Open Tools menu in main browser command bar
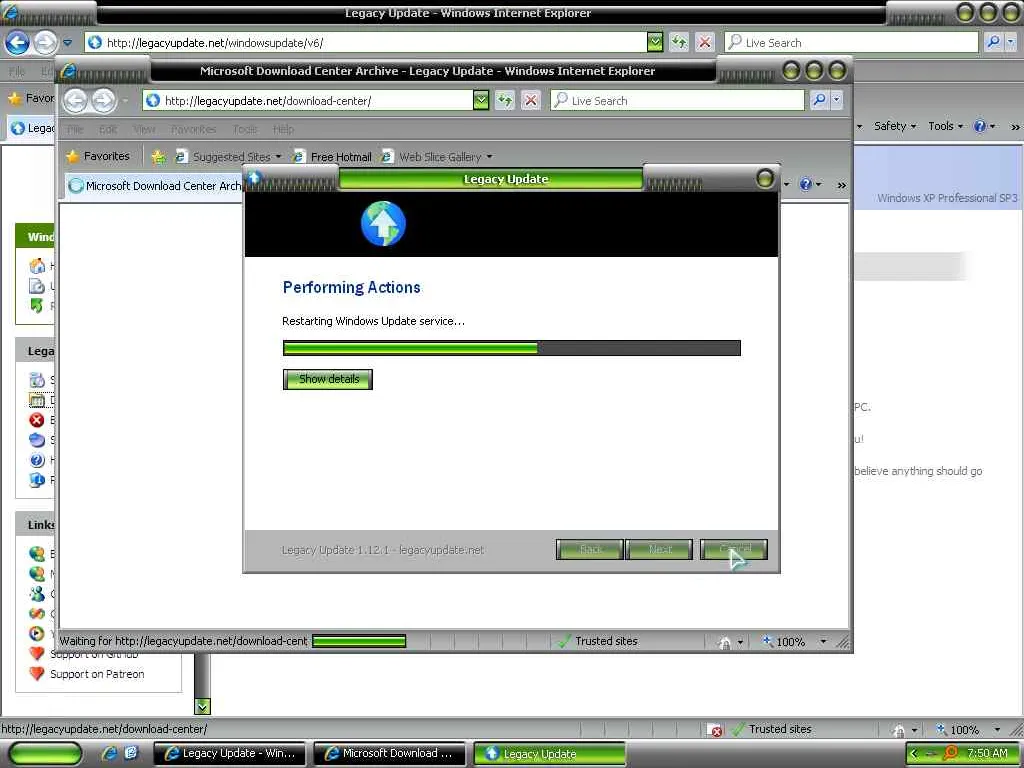 945,126
